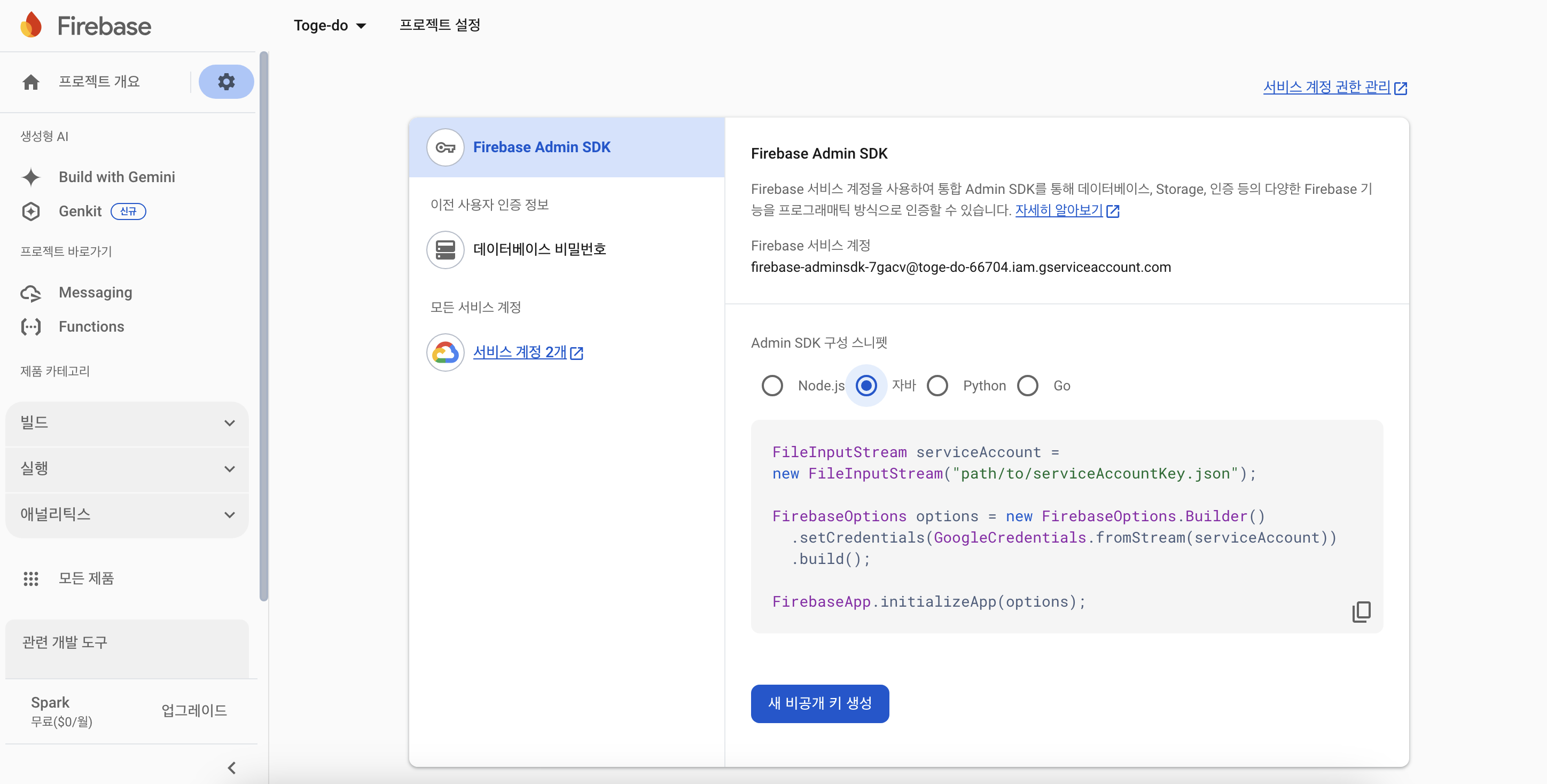The height and width of the screenshot is (784, 1547).
Task: Select the Node.js radio button
Action: [x=772, y=386]
